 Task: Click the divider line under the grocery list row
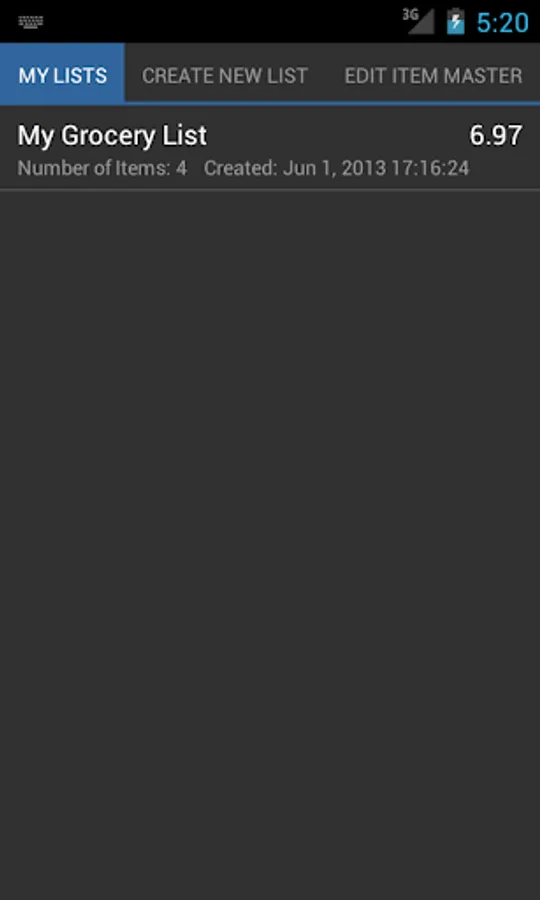[x=270, y=189]
